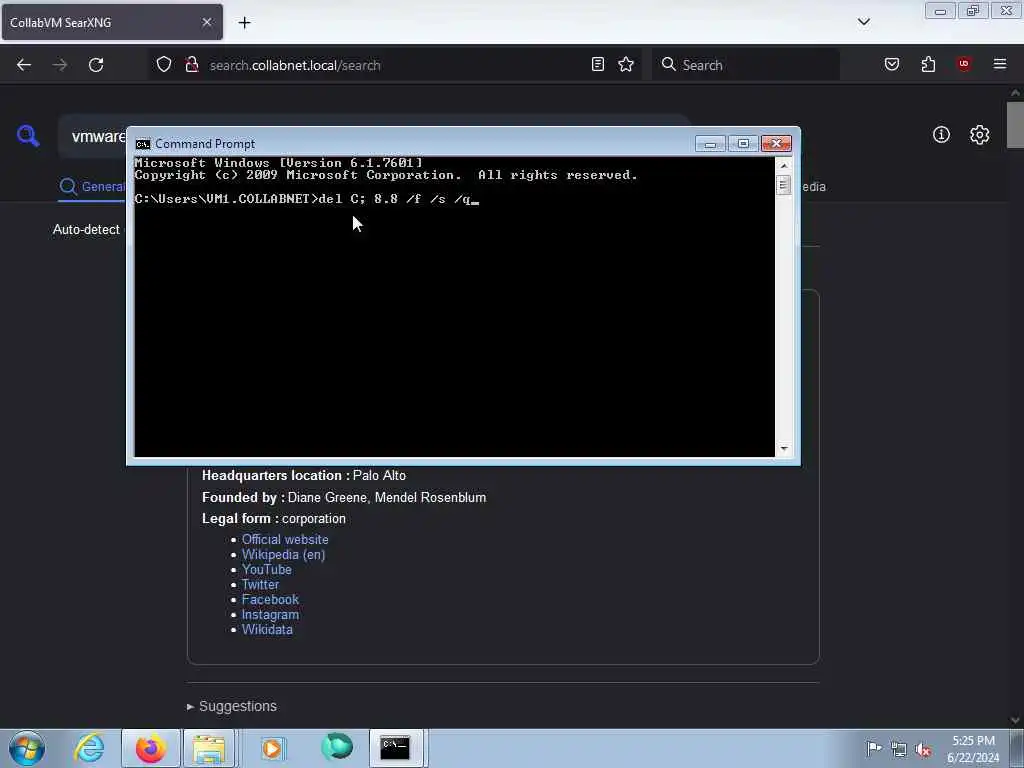Click the Headquarters location Palo Alto text
Viewport: 1024px width, 768px height.
pyautogui.click(x=304, y=475)
